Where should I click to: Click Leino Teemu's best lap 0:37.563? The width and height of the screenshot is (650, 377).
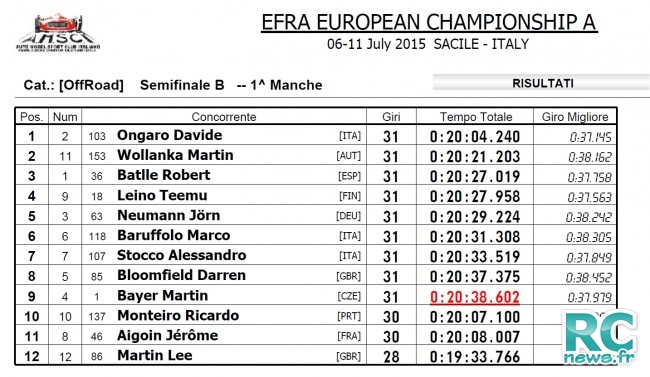tap(589, 197)
